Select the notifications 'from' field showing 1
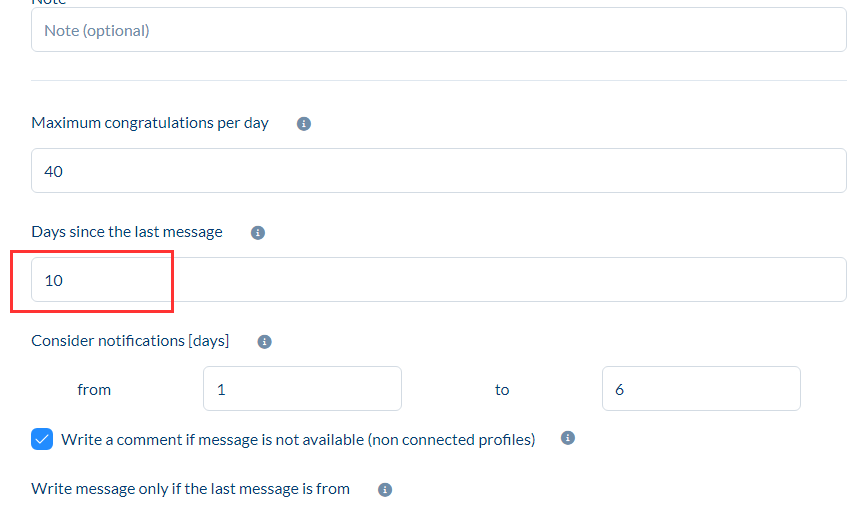This screenshot has height=511, width=864. pos(302,389)
